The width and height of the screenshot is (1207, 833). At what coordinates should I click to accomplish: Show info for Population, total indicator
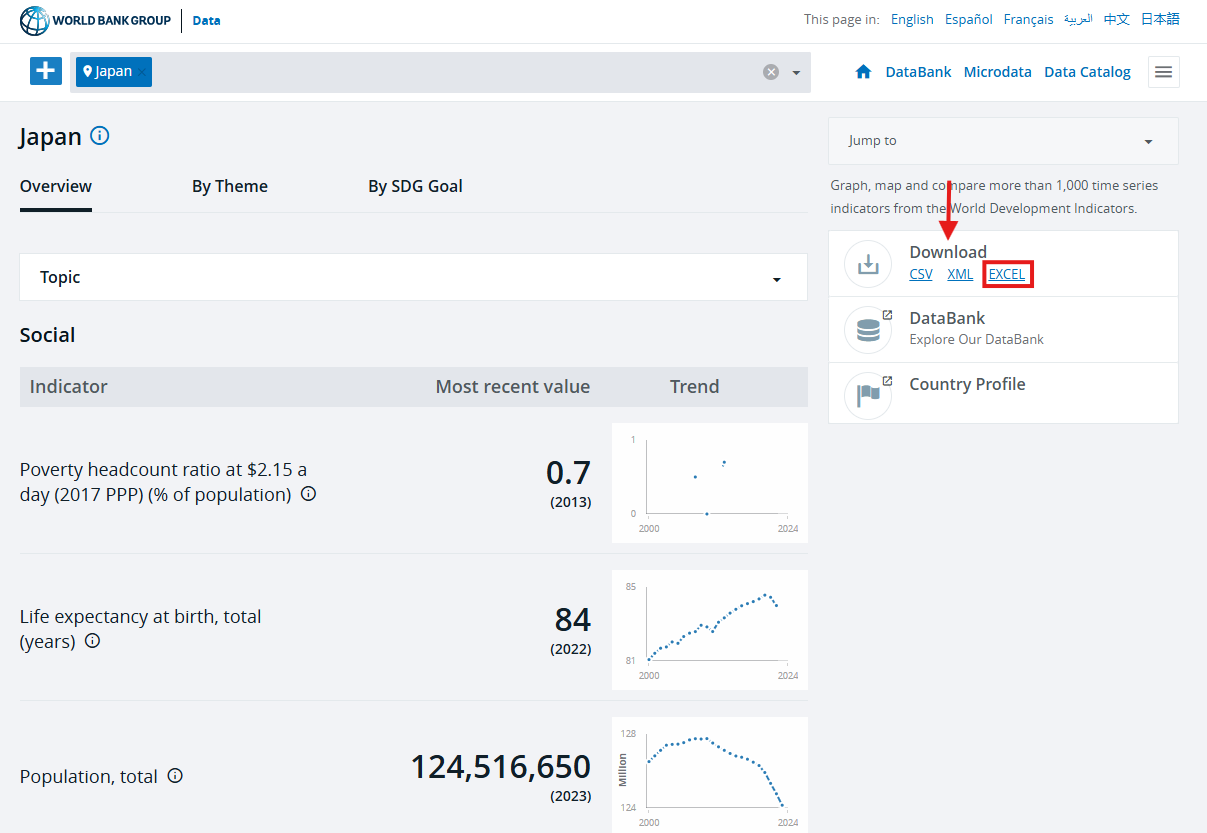[175, 776]
